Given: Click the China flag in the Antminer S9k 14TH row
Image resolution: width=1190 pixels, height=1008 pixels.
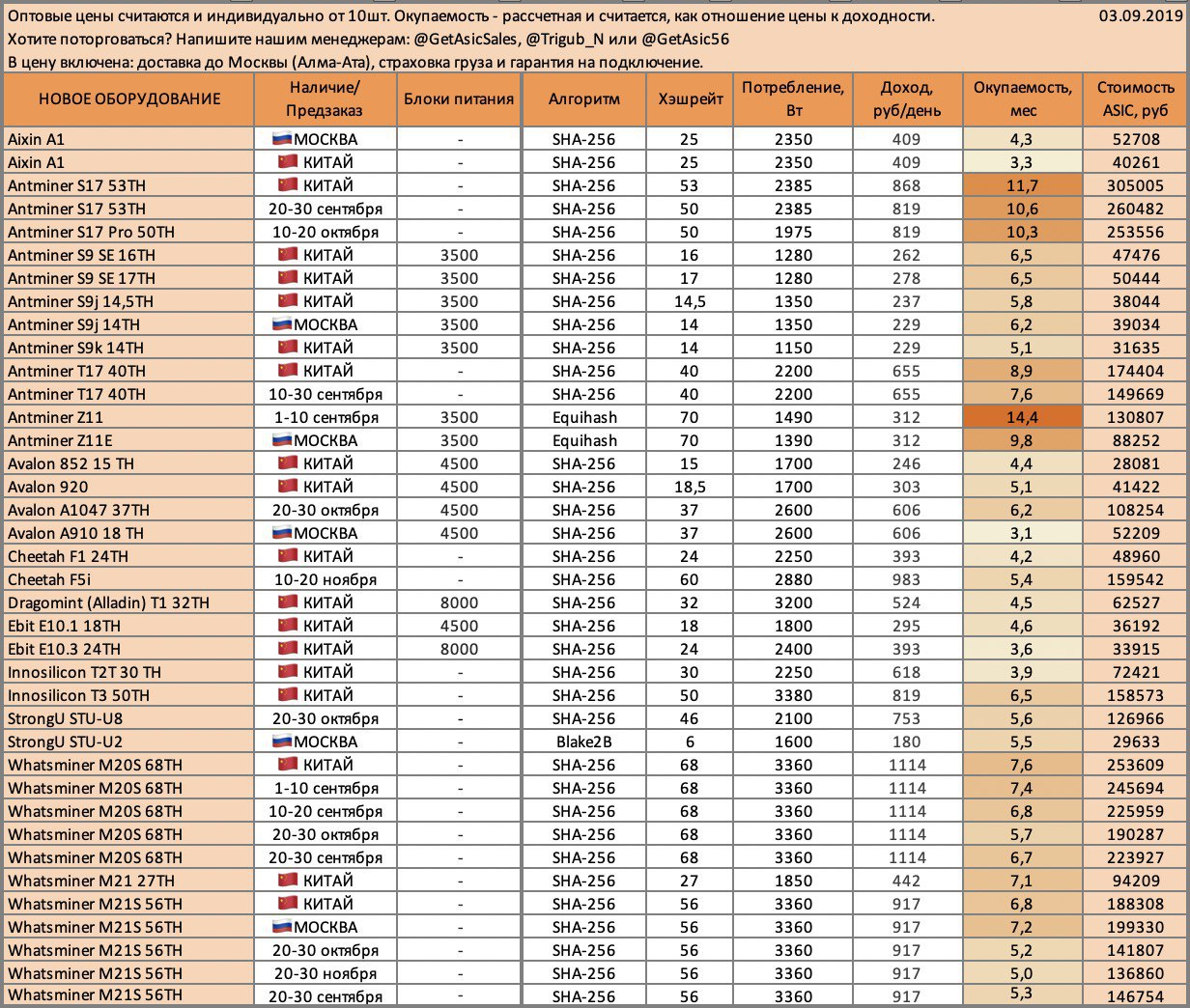Looking at the screenshot, I should (287, 348).
